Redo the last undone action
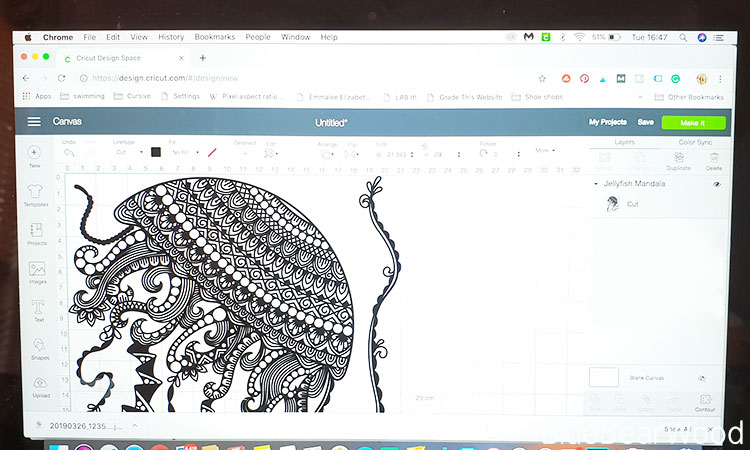This screenshot has width=750, height=450. (89, 152)
